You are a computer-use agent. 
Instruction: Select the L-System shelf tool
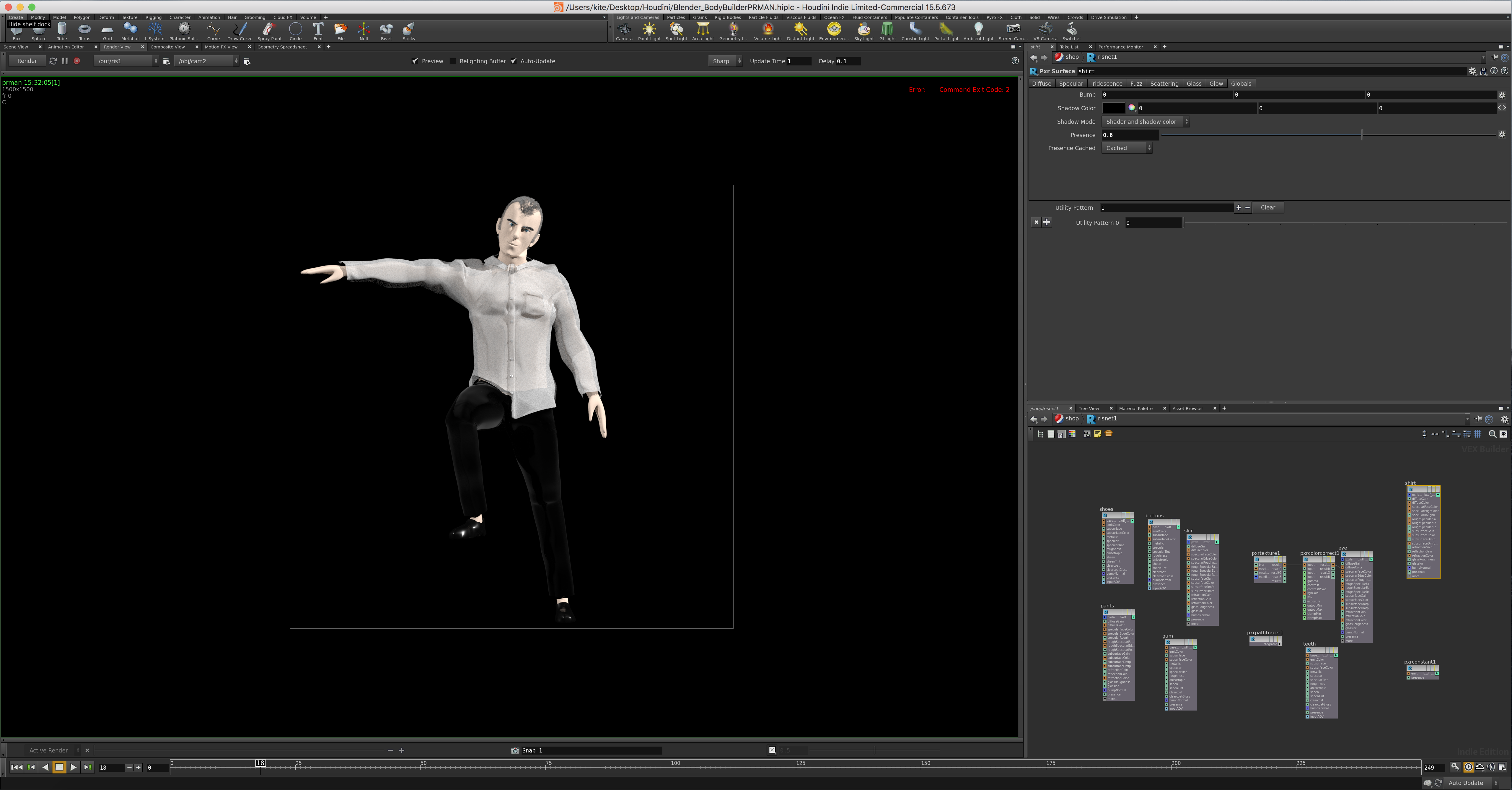click(x=154, y=31)
